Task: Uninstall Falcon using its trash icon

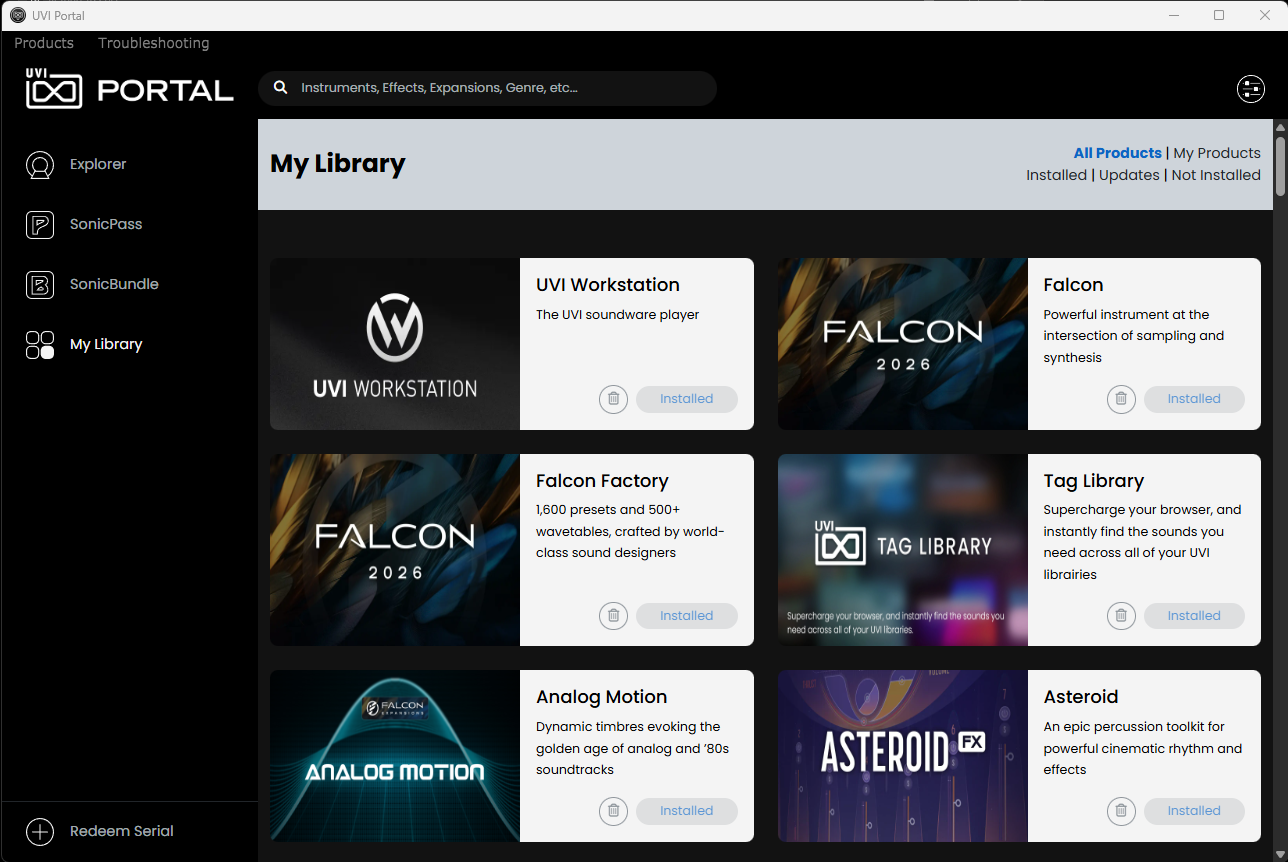Action: (x=1121, y=399)
